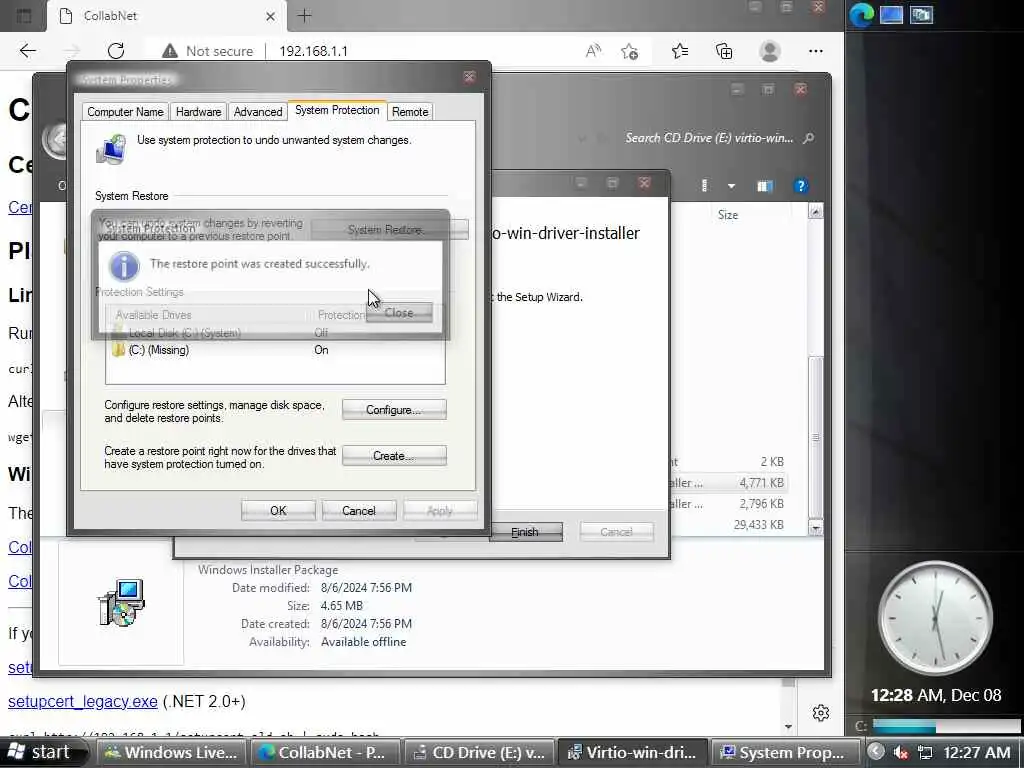Close the restore point success message
The height and width of the screenshot is (768, 1024).
coord(399,313)
